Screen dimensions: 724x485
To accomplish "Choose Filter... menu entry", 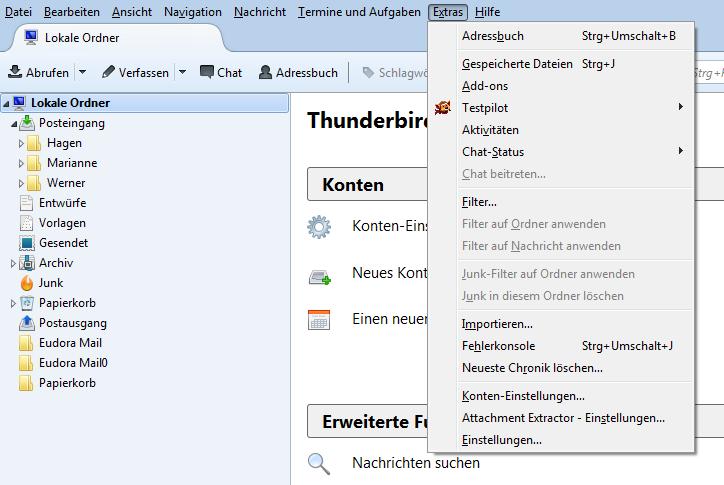I will (561, 202).
